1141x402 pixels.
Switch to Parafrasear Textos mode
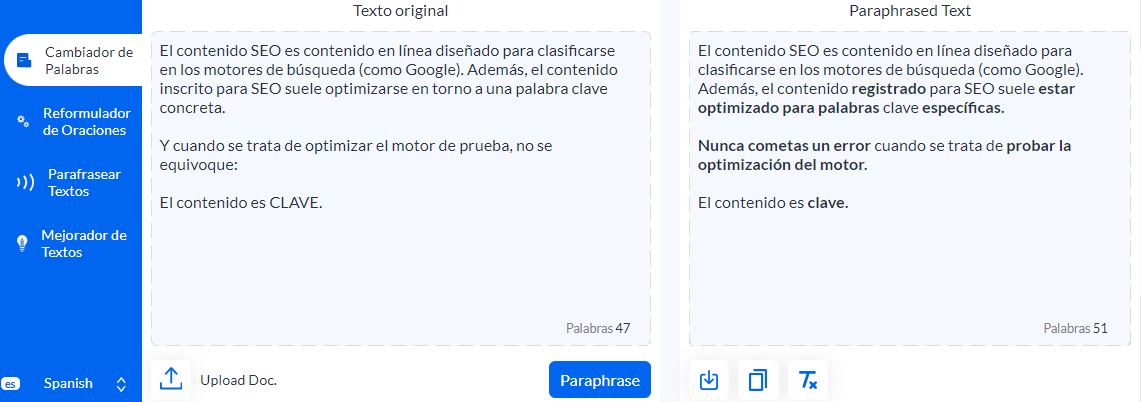click(x=71, y=184)
